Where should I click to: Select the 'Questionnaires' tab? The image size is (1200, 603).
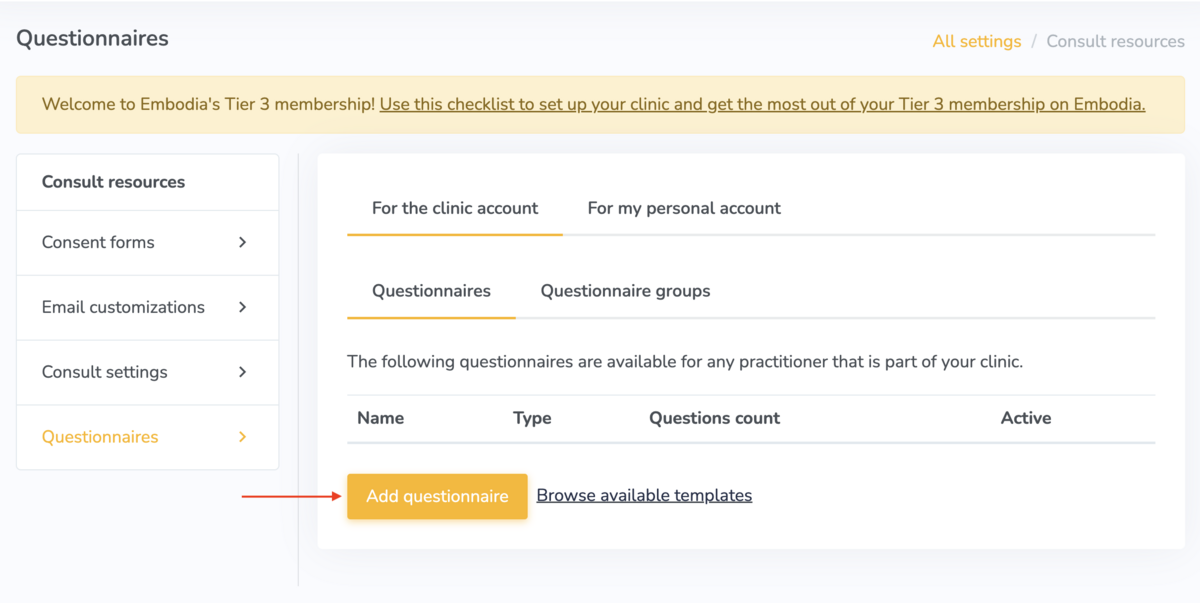[430, 291]
